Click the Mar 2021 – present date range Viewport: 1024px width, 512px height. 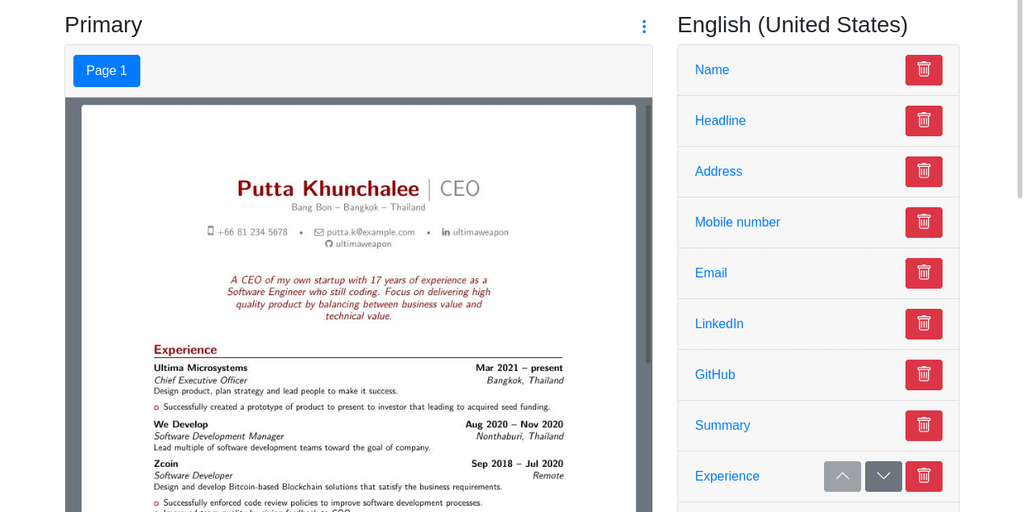[519, 368]
